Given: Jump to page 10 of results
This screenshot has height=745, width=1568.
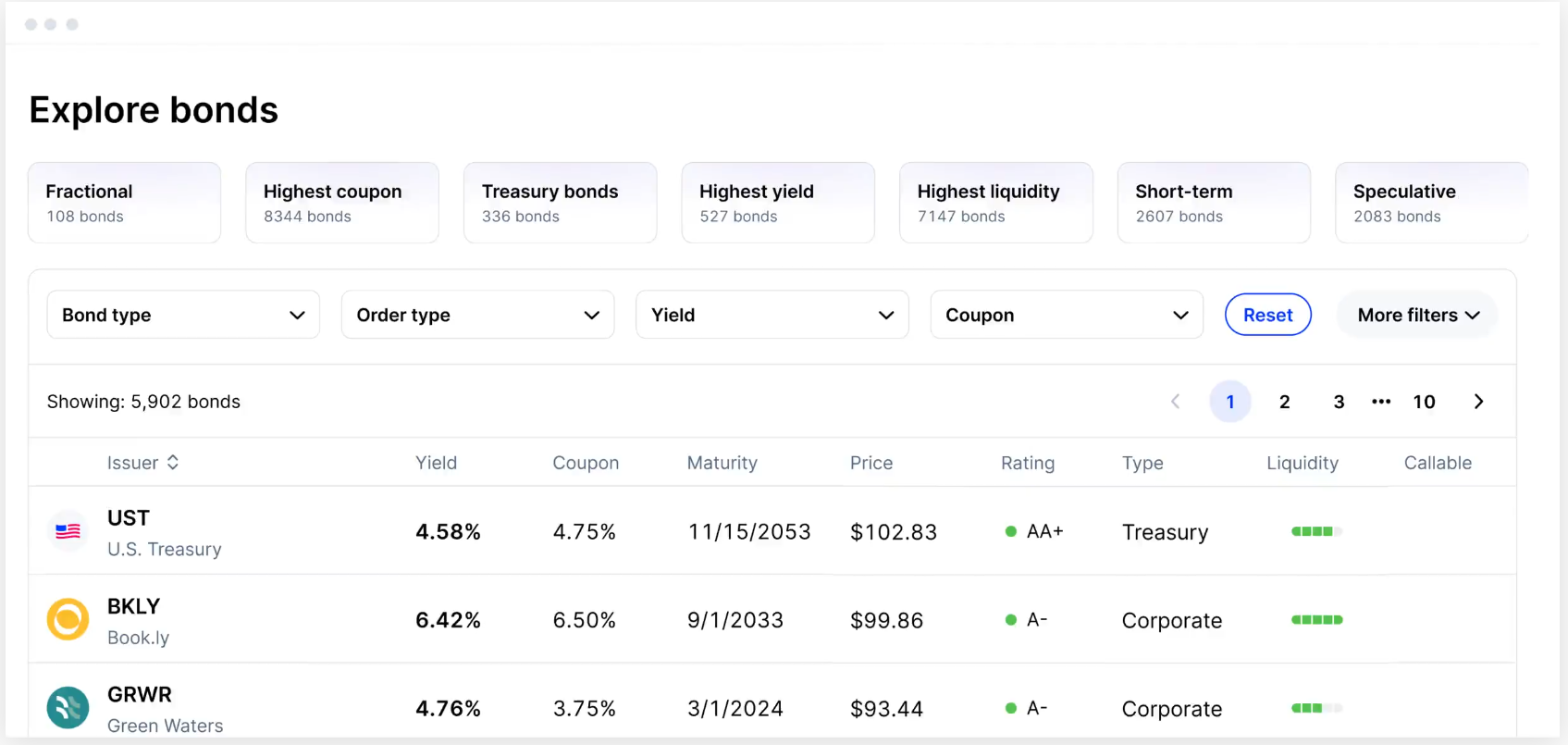Looking at the screenshot, I should [x=1424, y=402].
